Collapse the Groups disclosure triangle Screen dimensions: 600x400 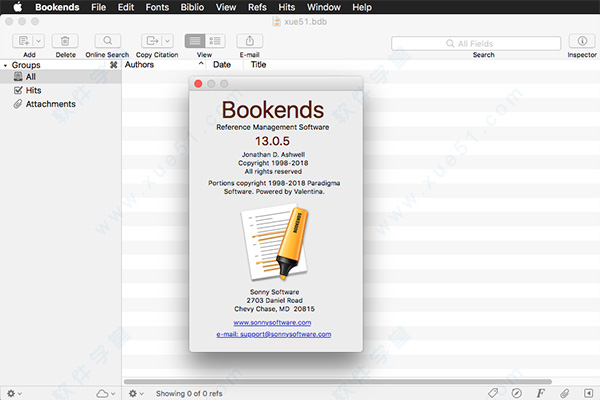5,65
